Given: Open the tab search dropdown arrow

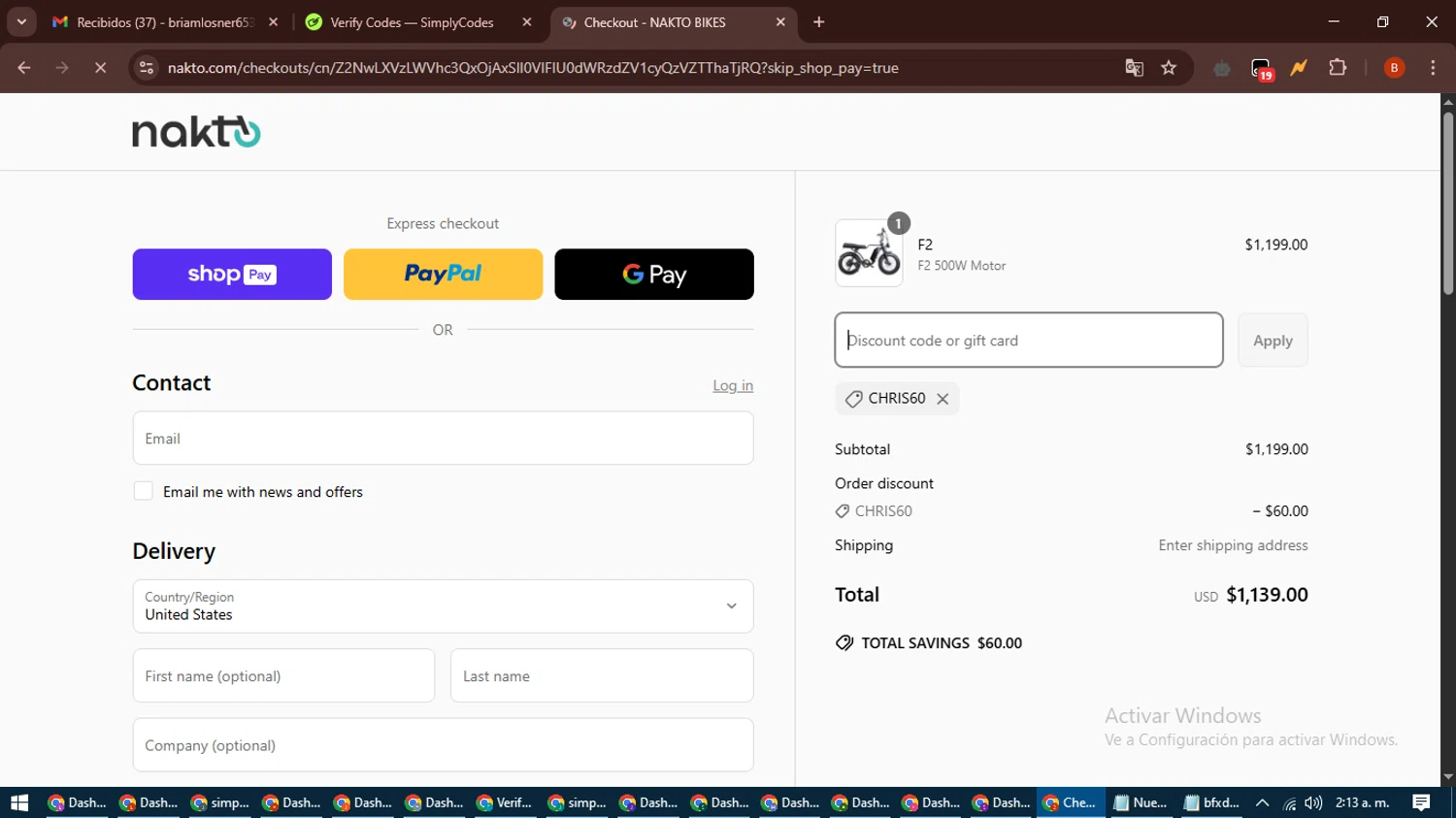Looking at the screenshot, I should [x=21, y=21].
